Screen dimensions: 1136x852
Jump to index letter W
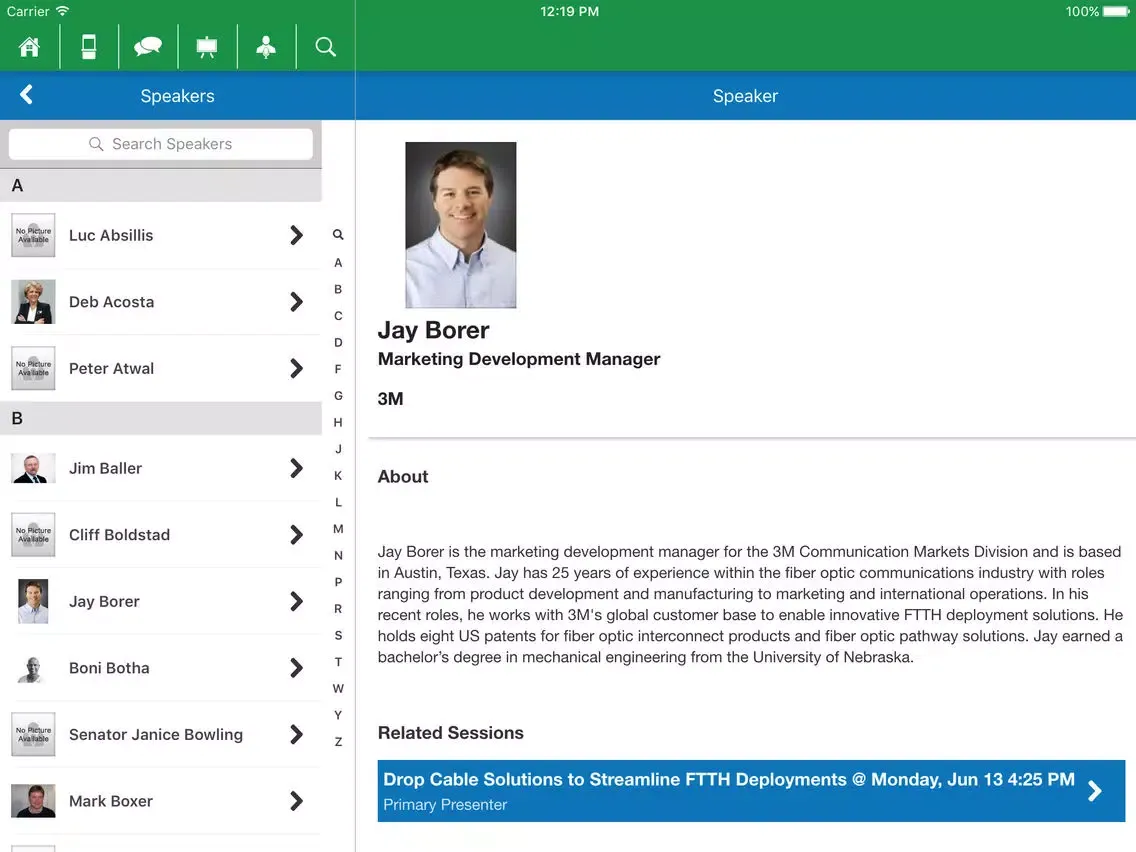click(338, 689)
